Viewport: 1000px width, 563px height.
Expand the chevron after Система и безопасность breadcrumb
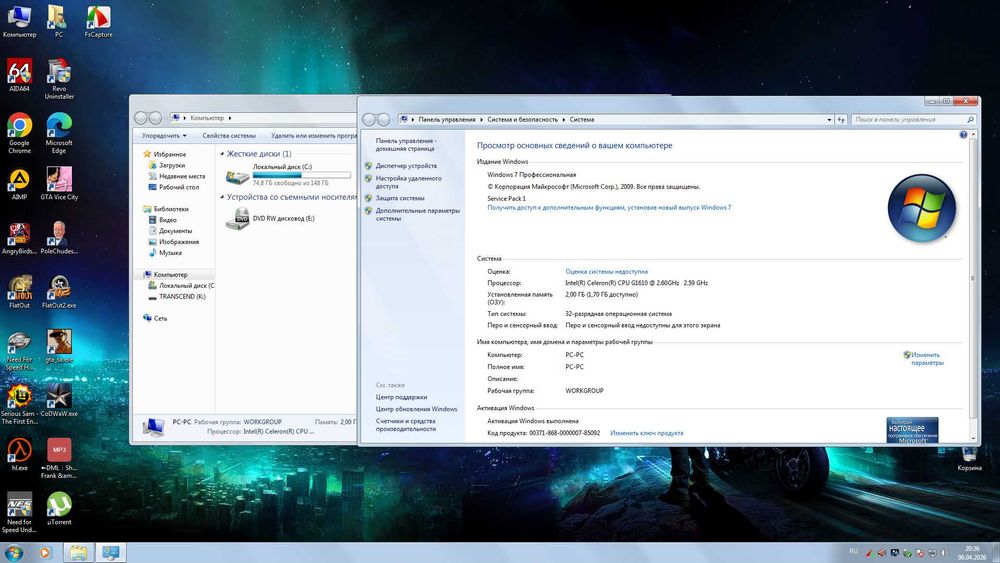(x=564, y=120)
